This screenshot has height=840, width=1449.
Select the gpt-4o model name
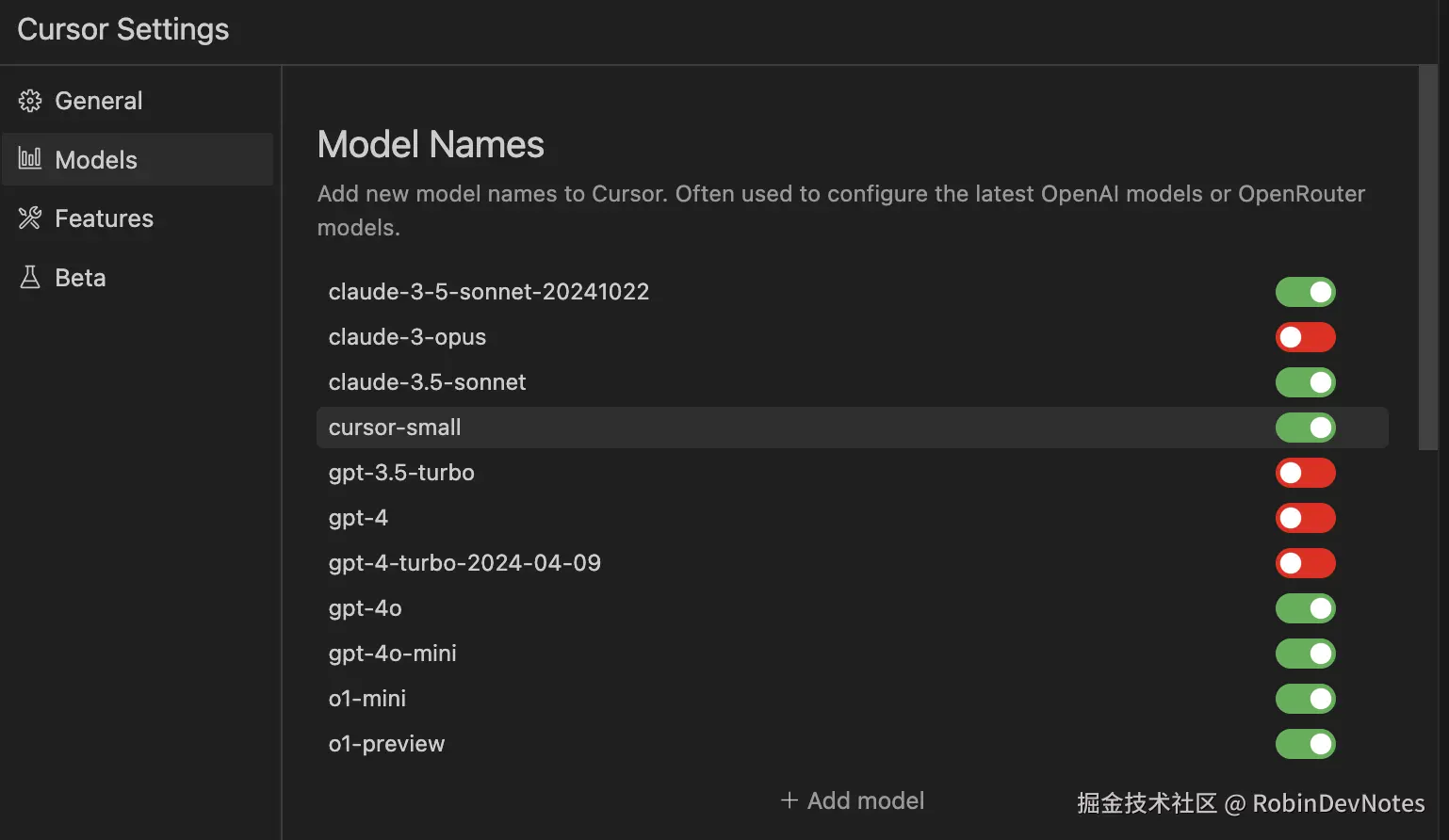pos(366,608)
